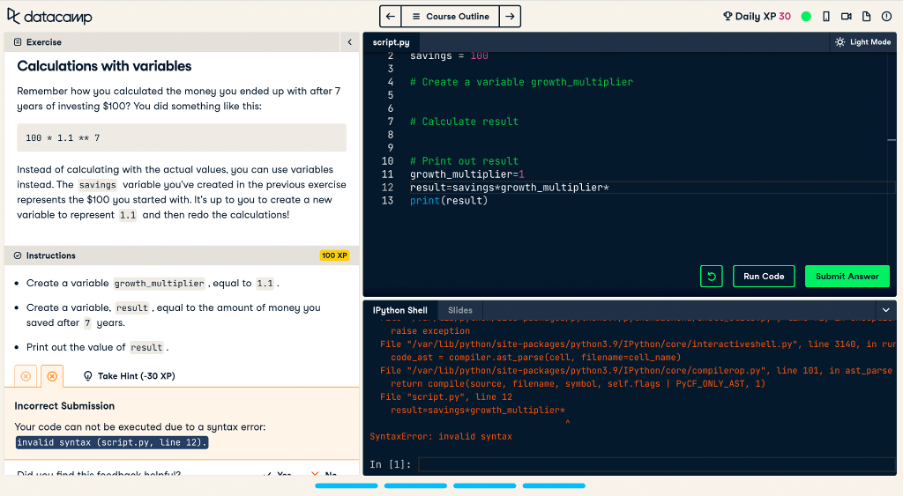904x496 pixels.
Task: Select the script.py editor tab
Action: pos(391,42)
